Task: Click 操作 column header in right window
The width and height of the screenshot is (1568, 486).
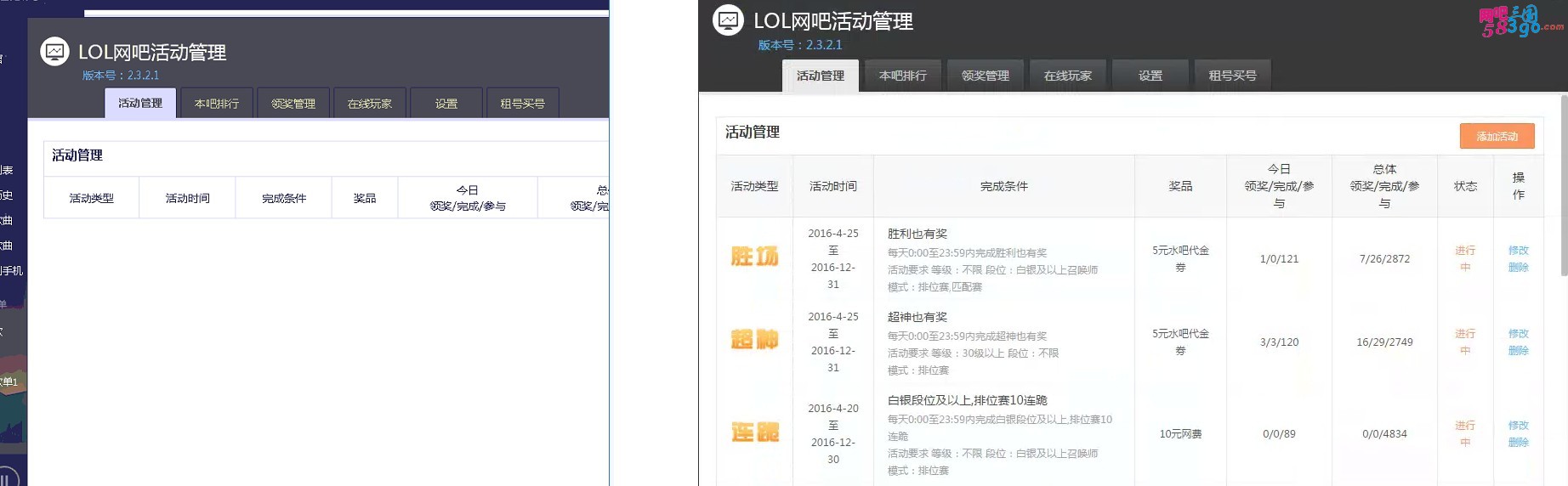Action: click(x=1519, y=186)
